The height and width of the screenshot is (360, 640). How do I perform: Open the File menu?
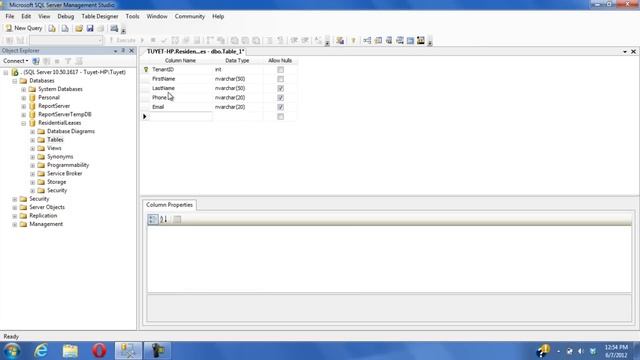(x=10, y=16)
